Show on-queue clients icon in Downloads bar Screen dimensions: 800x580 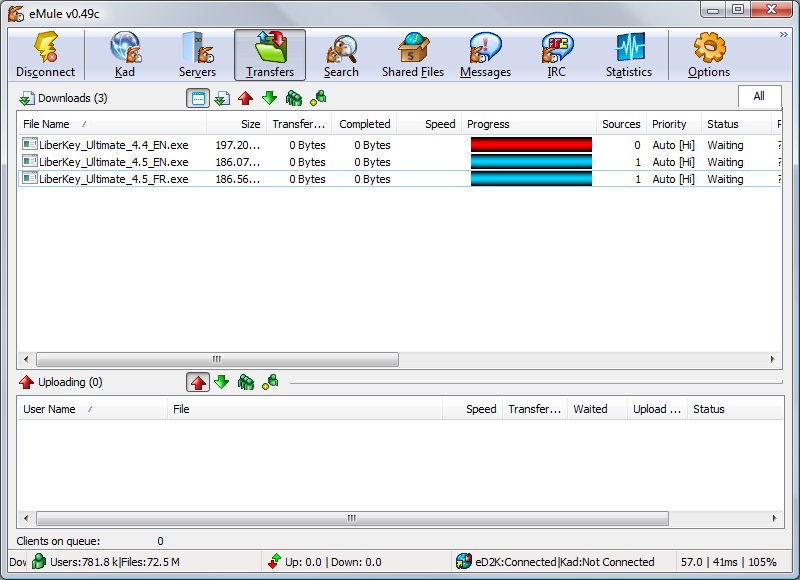click(293, 98)
